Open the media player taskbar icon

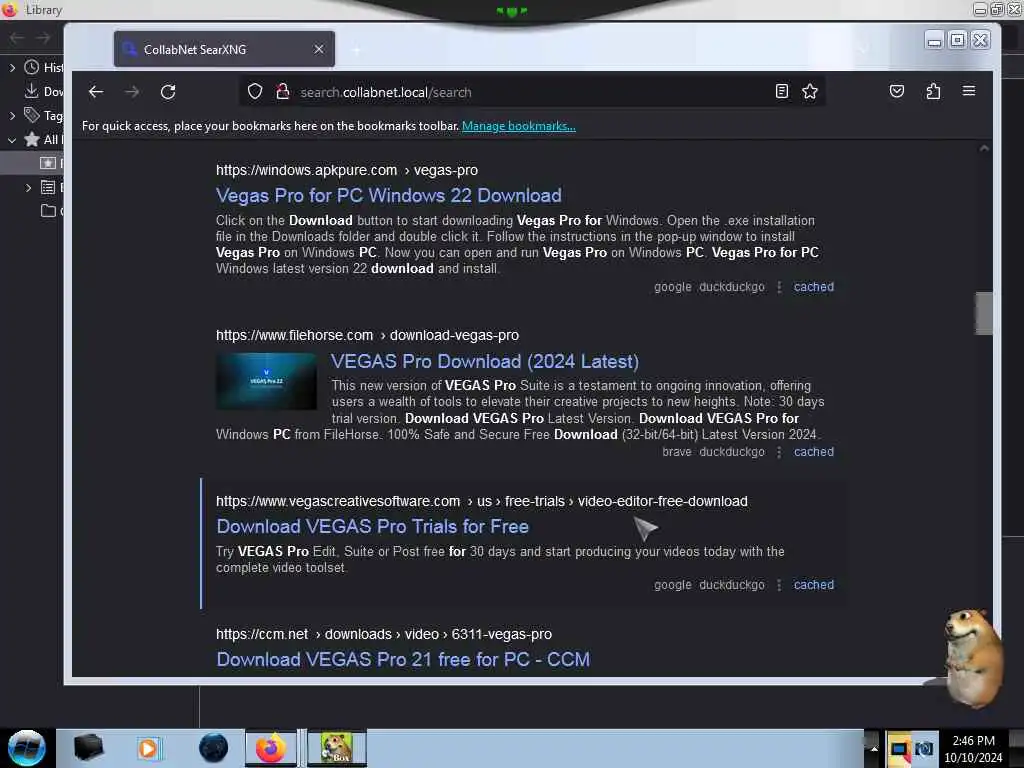[148, 748]
